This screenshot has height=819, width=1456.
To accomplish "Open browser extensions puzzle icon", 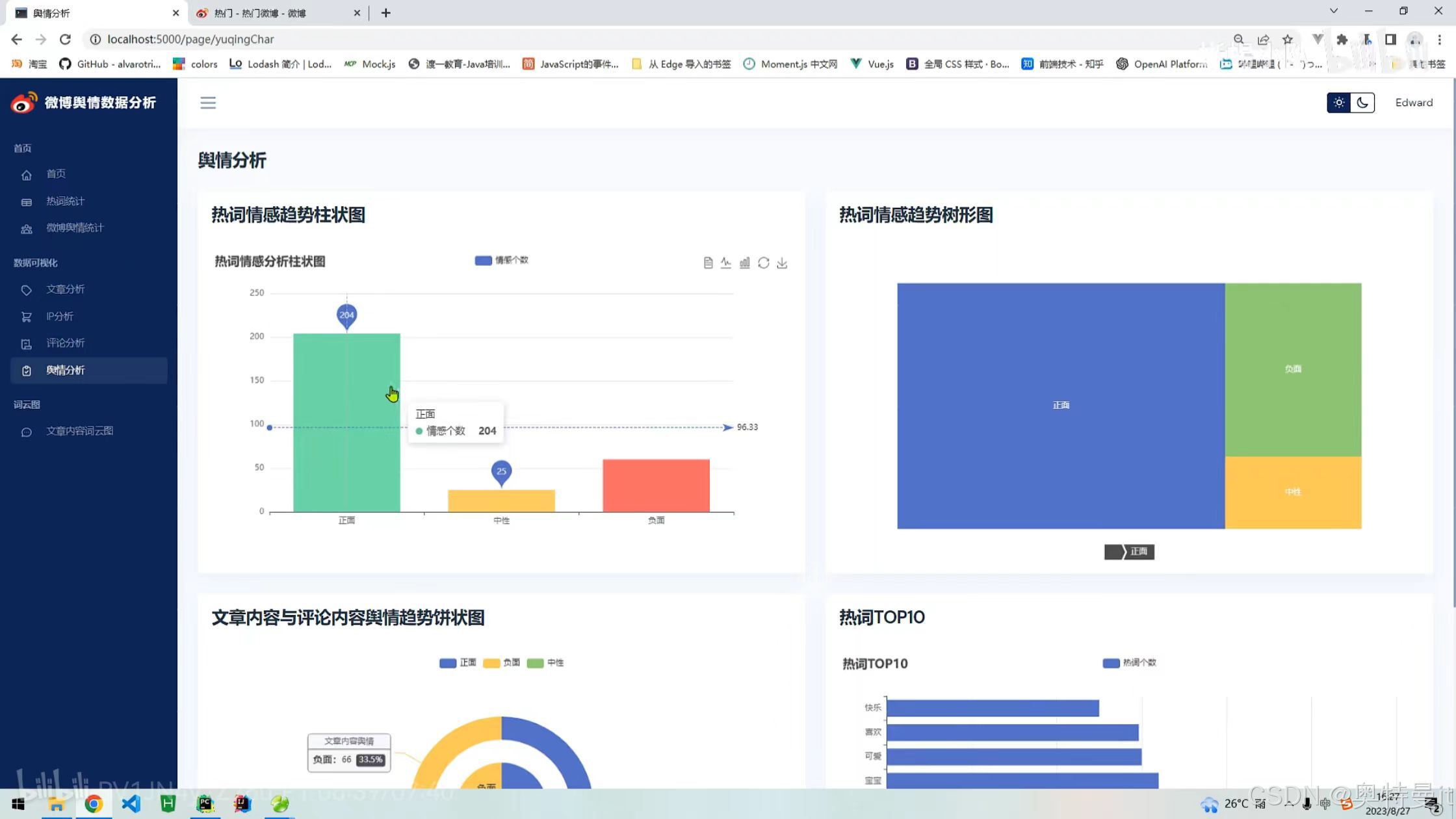I will point(1342,40).
